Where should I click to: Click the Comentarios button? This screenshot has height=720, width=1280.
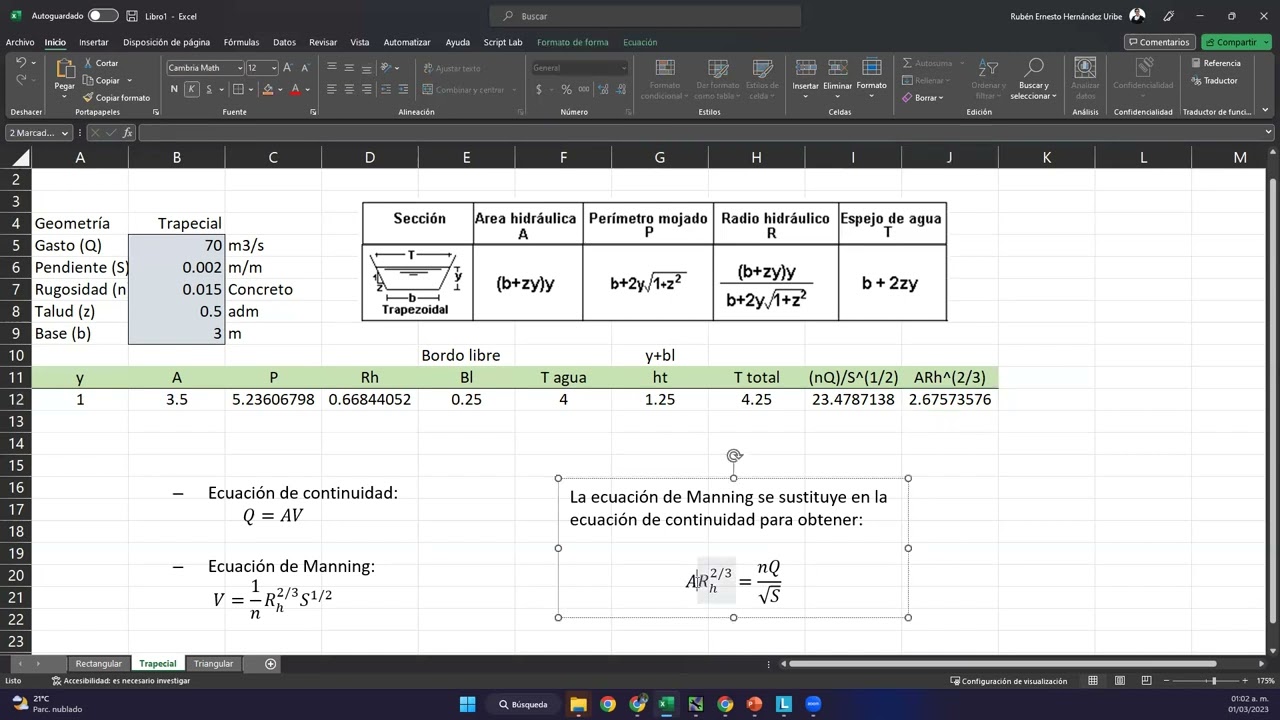pos(1160,42)
